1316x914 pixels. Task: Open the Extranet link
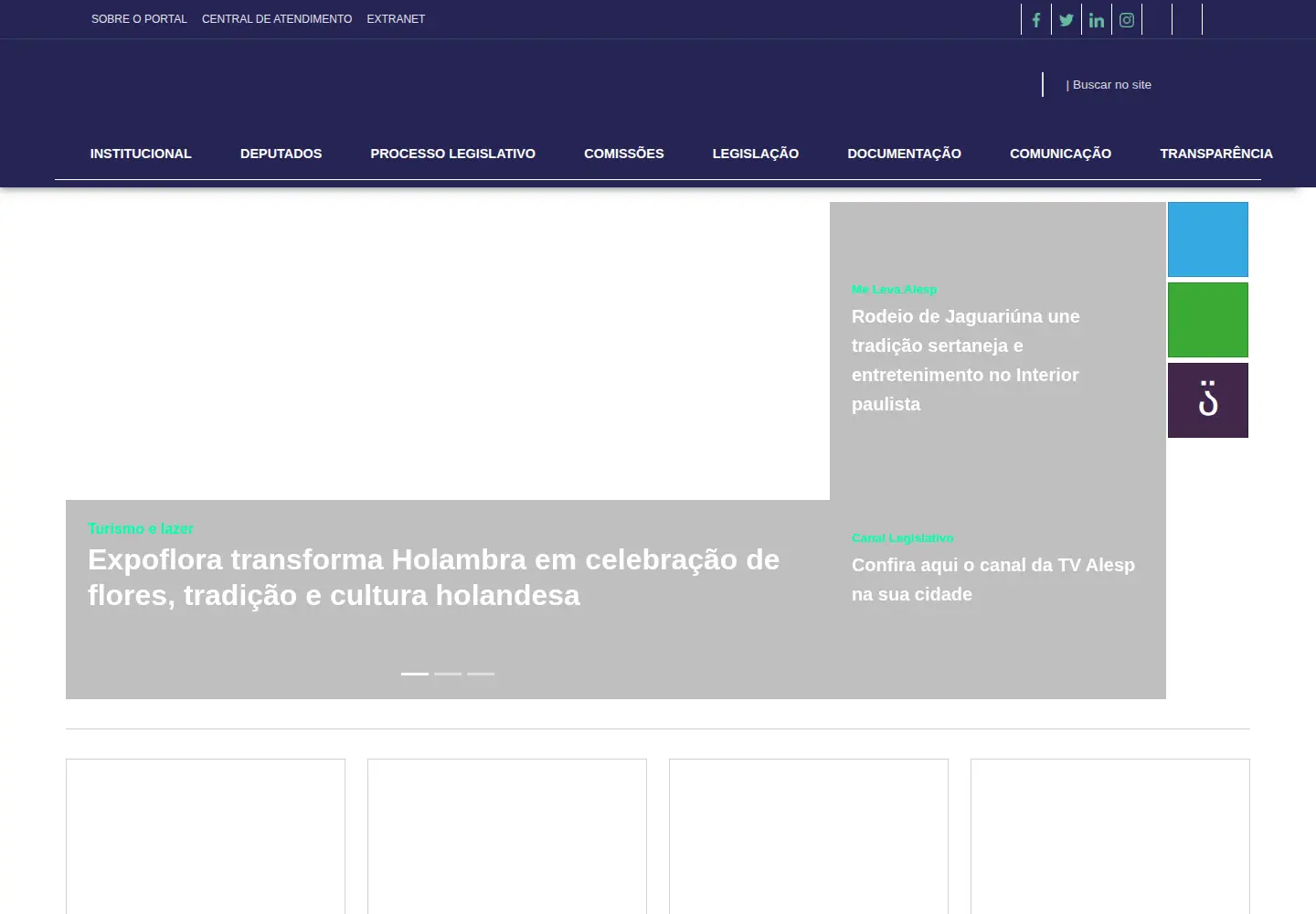point(396,19)
